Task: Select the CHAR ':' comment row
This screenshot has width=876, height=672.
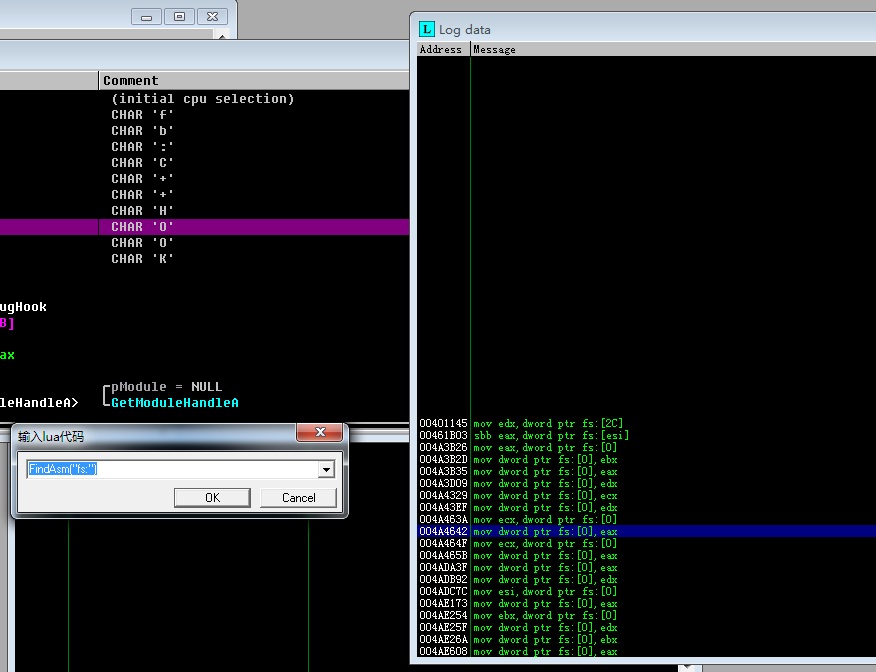Action: pyautogui.click(x=142, y=147)
